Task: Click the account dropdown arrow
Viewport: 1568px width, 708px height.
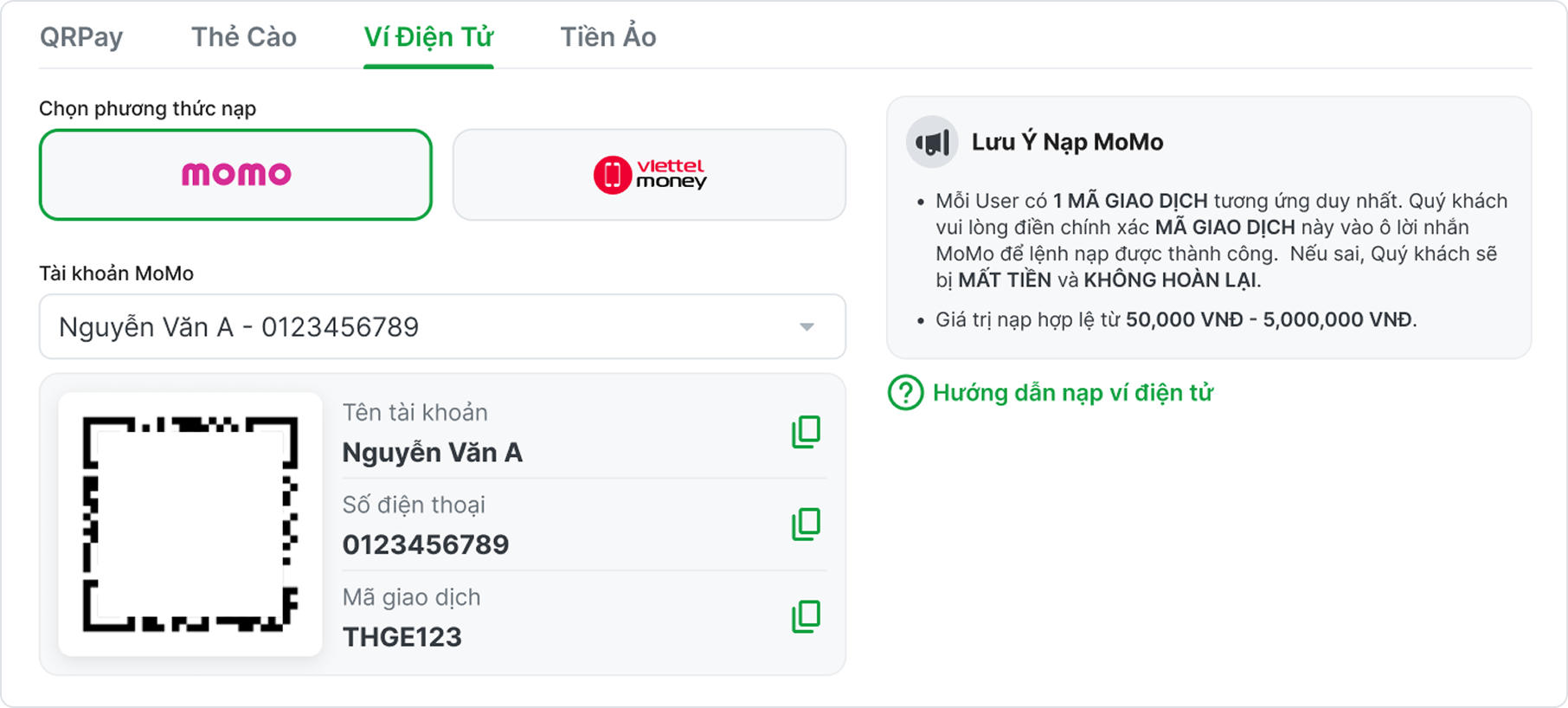Action: tap(806, 327)
